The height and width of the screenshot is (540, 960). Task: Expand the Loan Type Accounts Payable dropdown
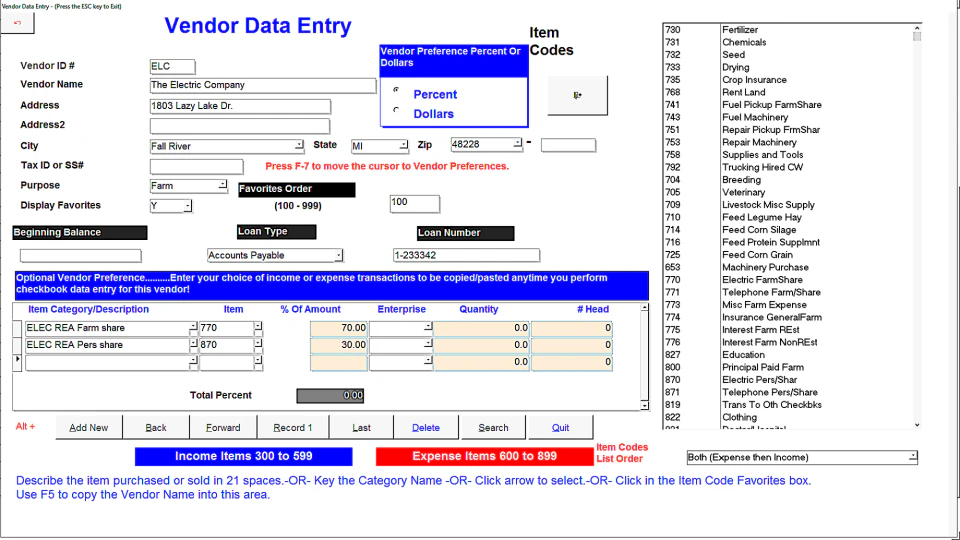(x=339, y=255)
